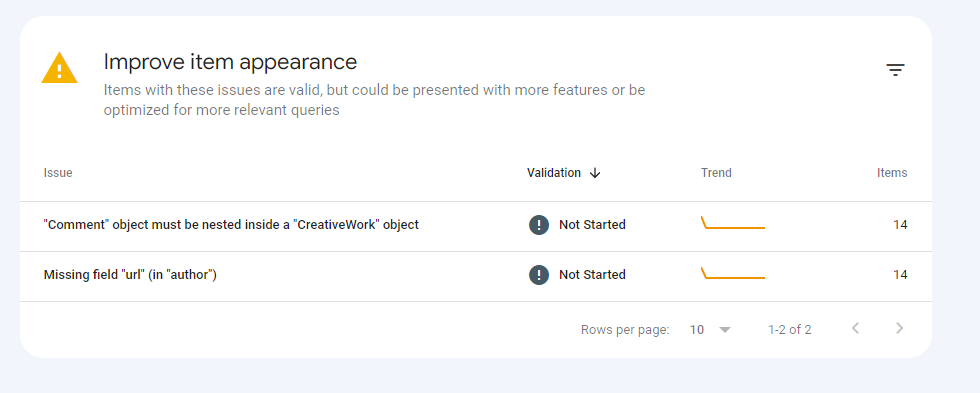Go to previous page with left chevron
The width and height of the screenshot is (980, 393).
coord(856,328)
